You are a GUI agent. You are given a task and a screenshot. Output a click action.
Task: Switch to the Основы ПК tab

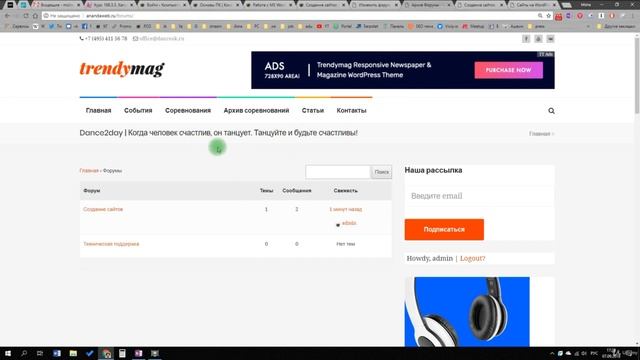click(215, 5)
